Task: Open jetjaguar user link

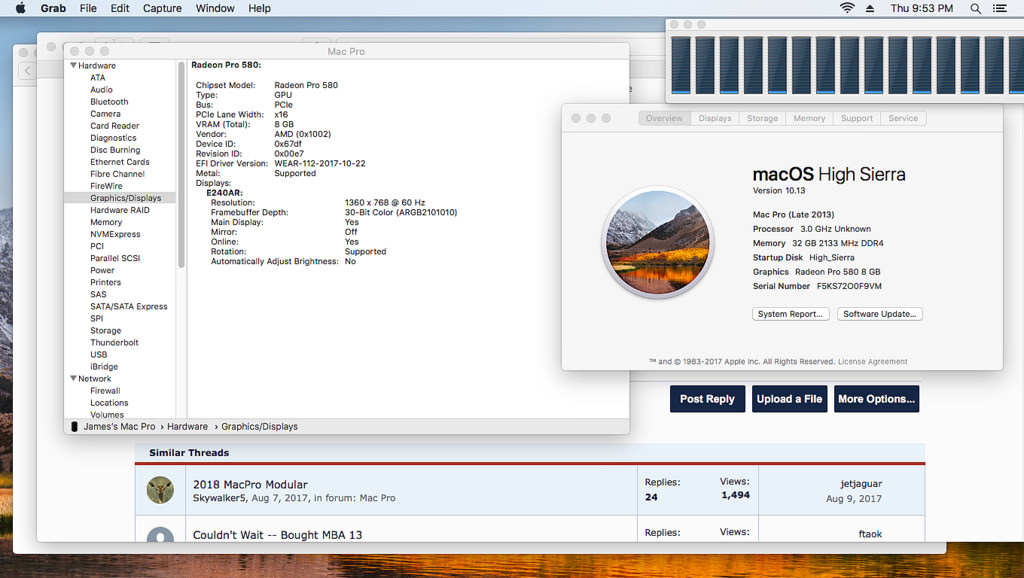Action: (861, 484)
